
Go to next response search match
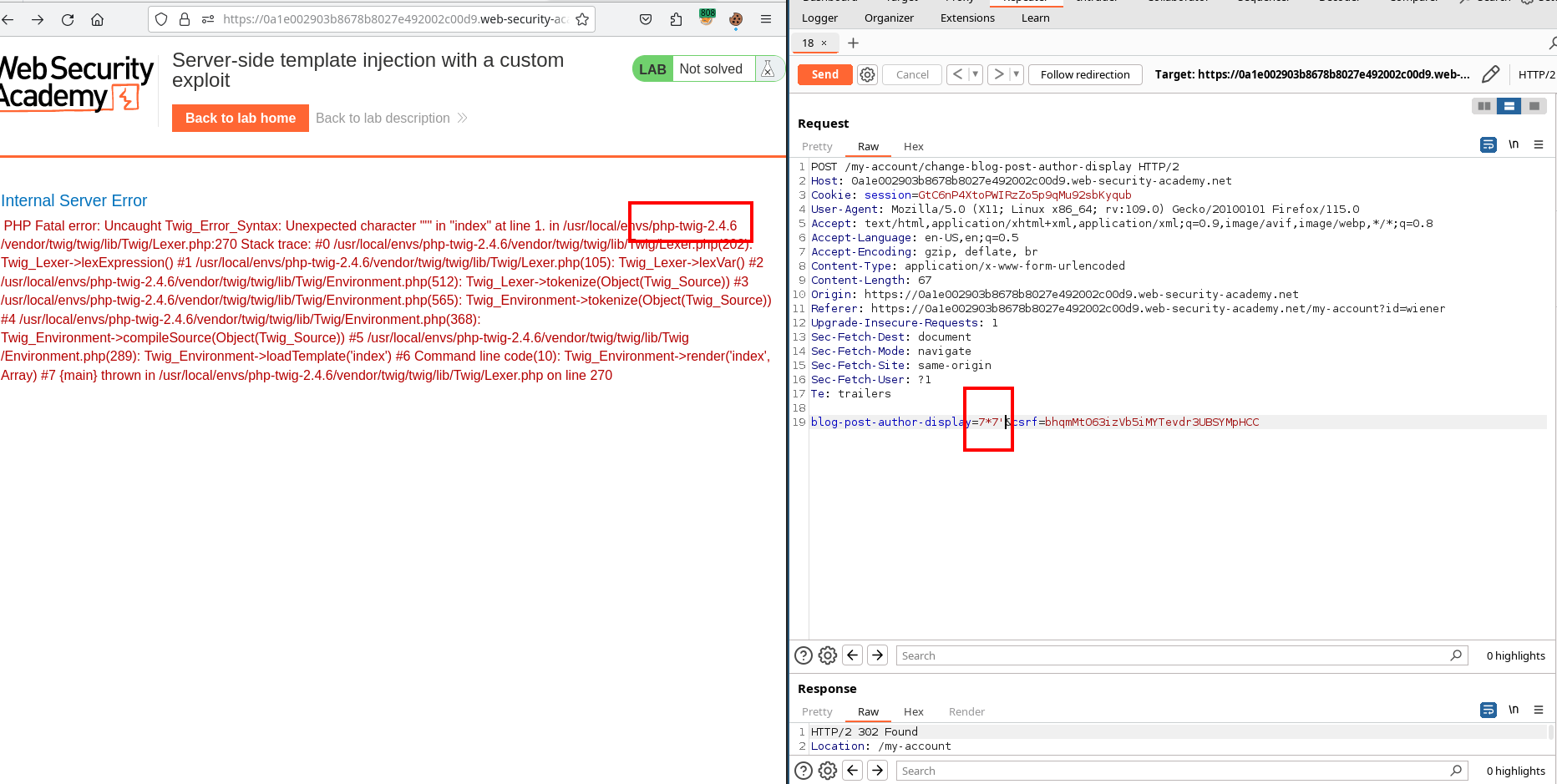(877, 771)
